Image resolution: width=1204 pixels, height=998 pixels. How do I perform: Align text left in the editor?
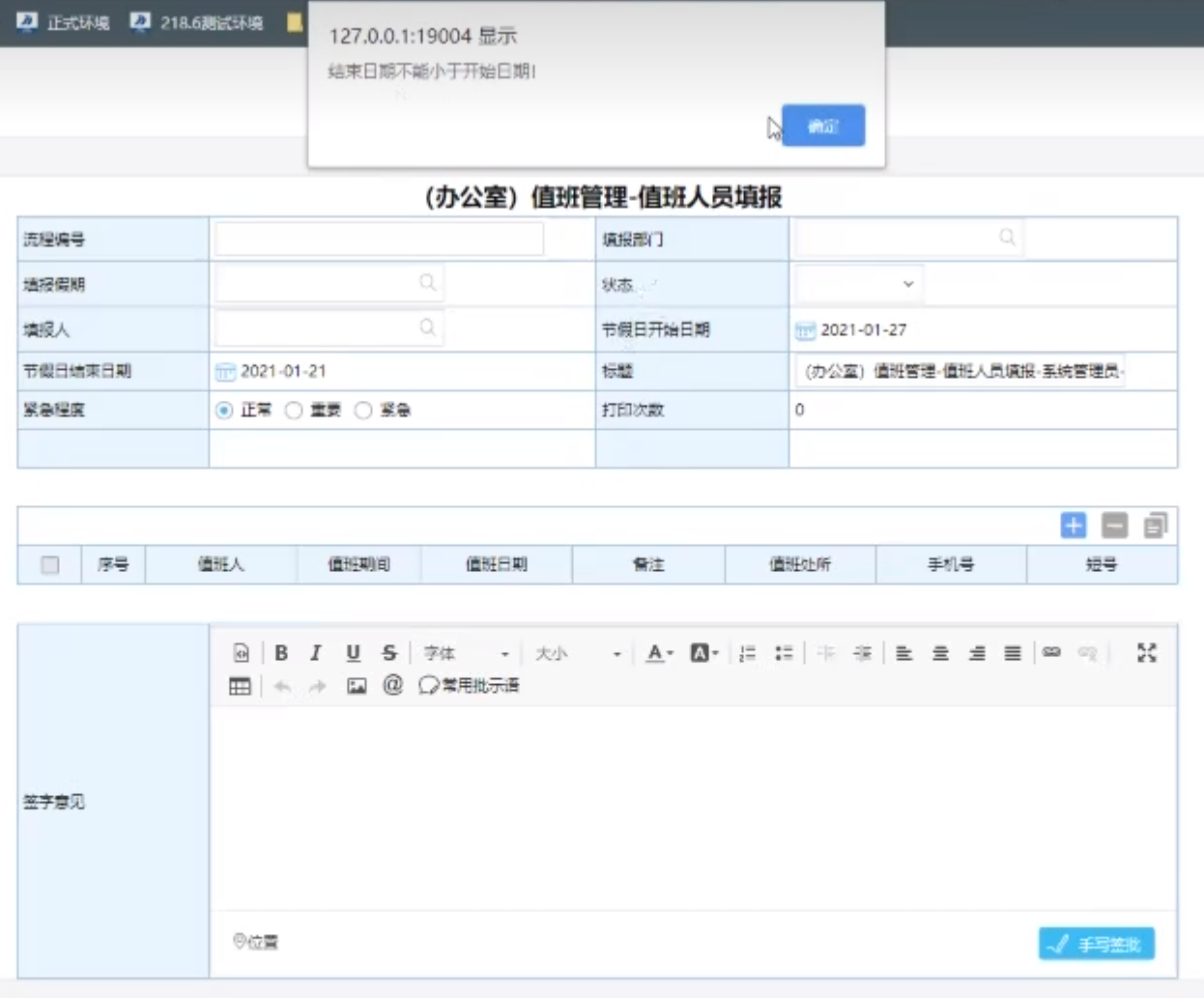tap(903, 653)
